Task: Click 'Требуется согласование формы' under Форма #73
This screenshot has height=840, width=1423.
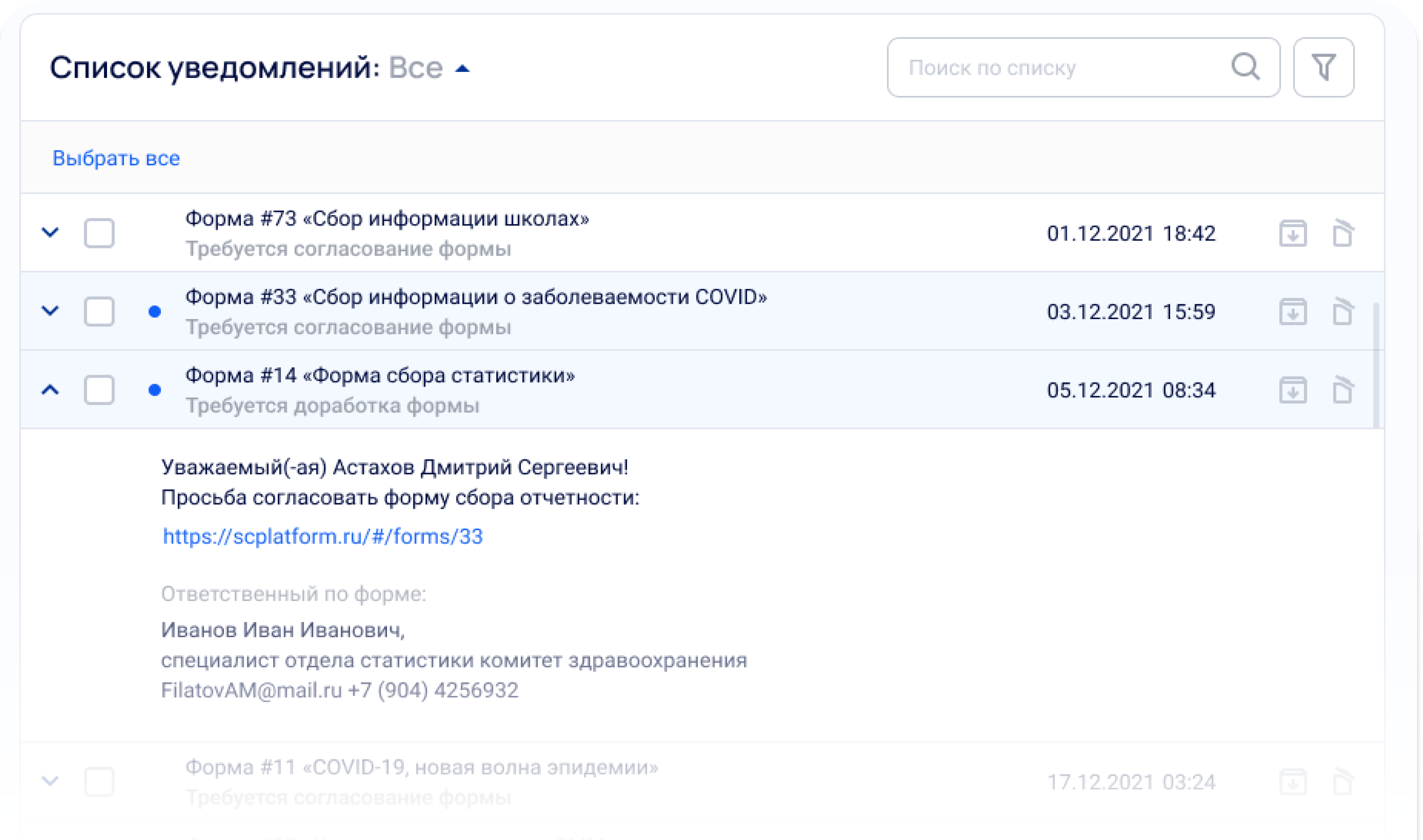Action: (x=348, y=249)
